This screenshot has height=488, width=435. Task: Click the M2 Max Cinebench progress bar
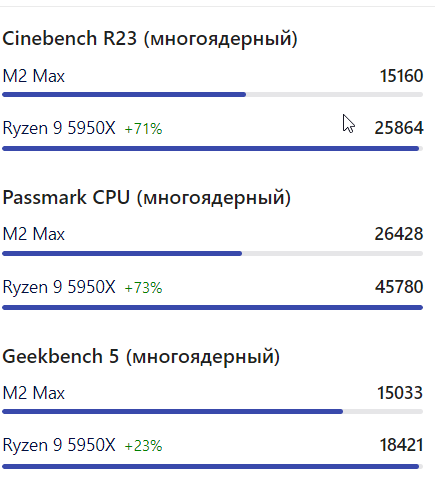pyautogui.click(x=213, y=95)
